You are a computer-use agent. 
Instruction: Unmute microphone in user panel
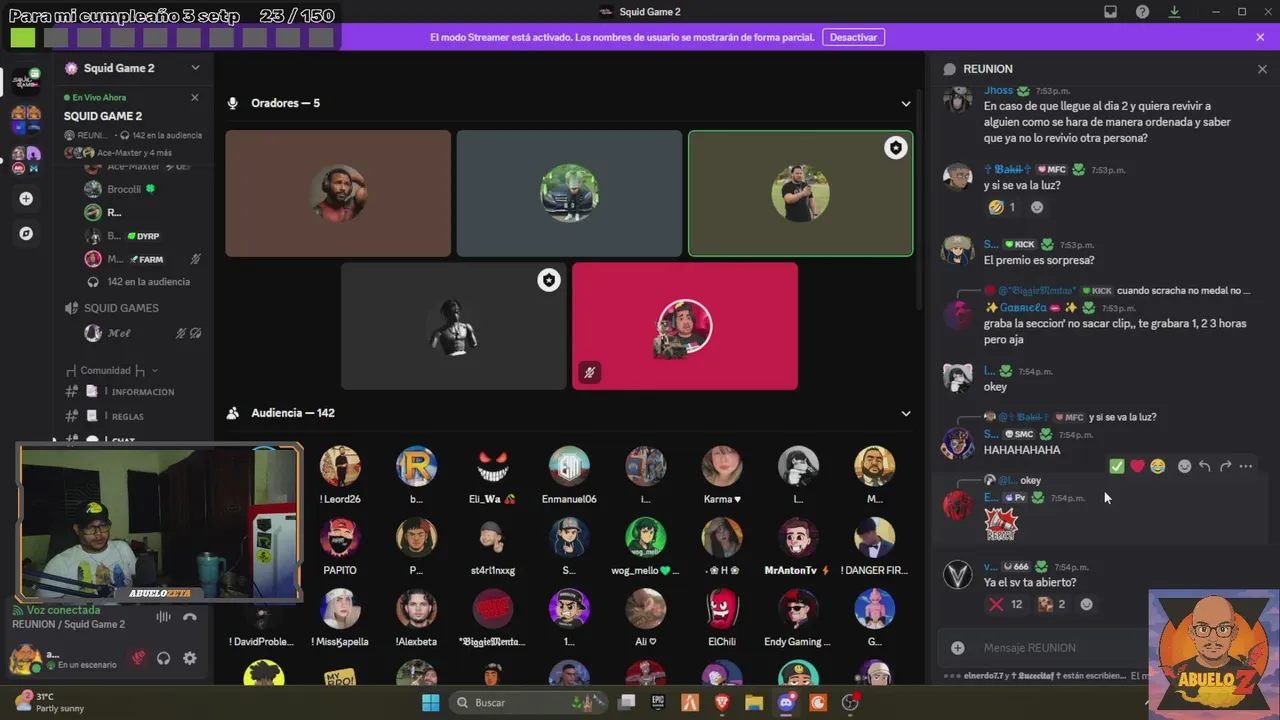pos(138,658)
